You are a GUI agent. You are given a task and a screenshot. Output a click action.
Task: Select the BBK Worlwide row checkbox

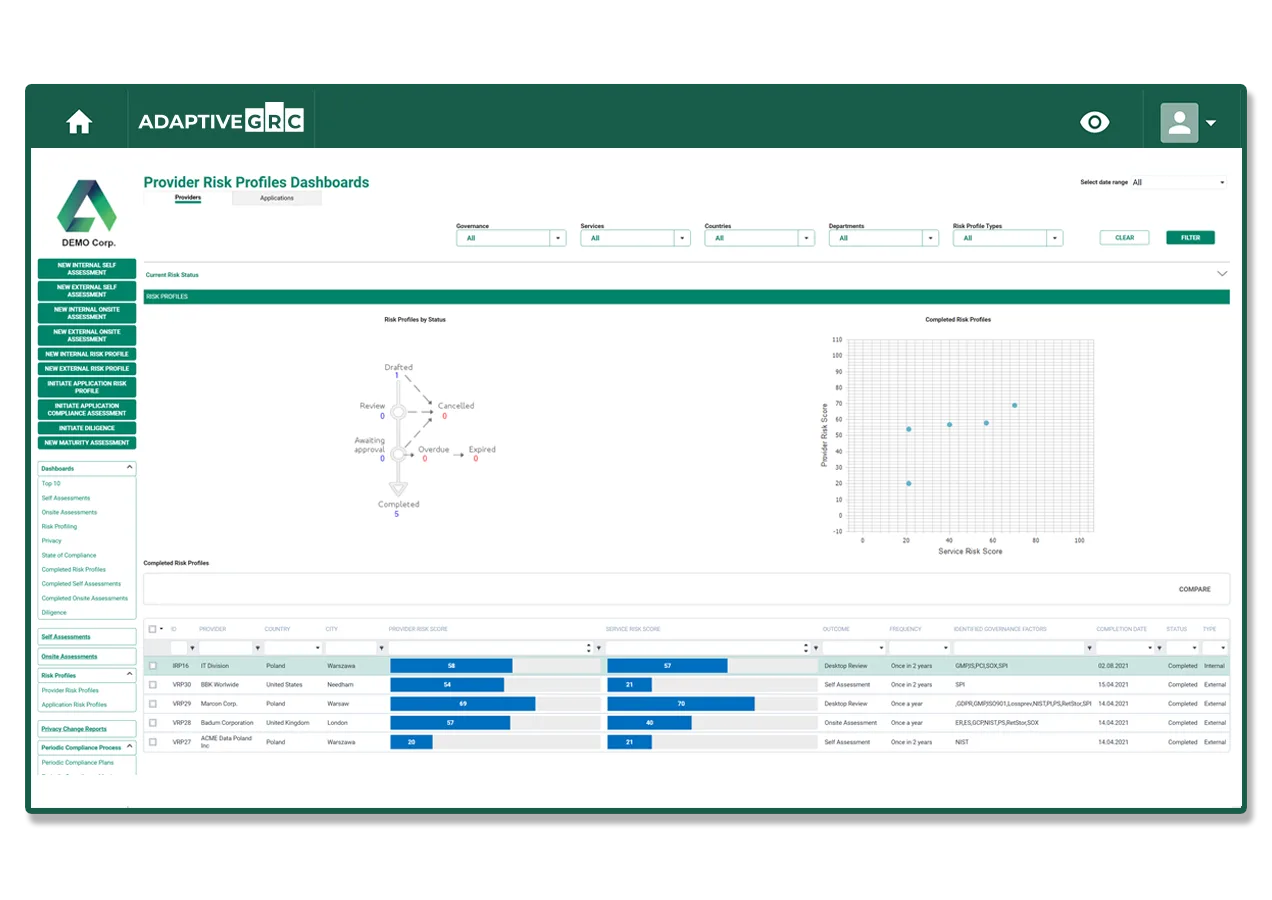152,685
